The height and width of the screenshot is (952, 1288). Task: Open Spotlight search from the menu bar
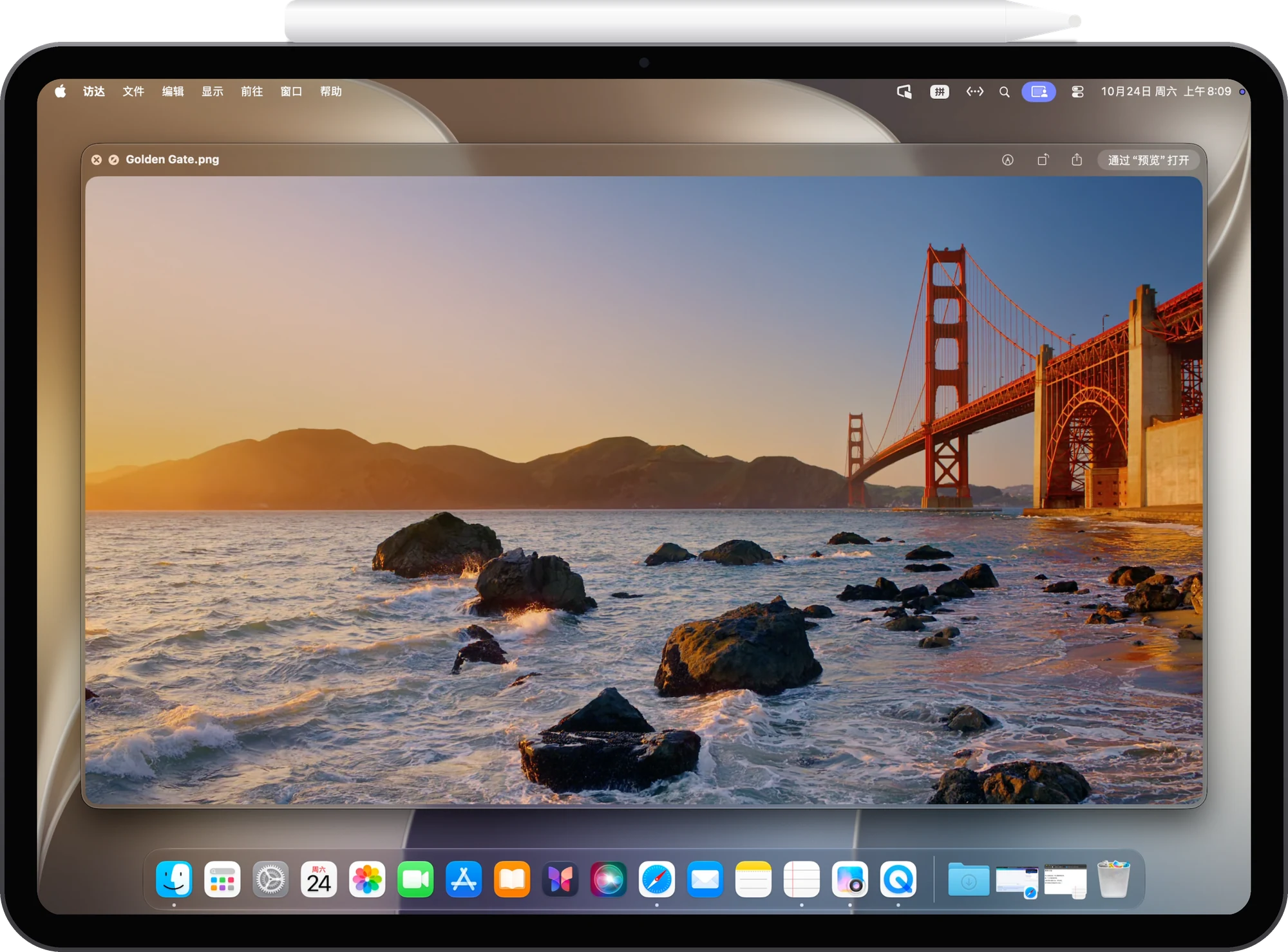(1004, 92)
